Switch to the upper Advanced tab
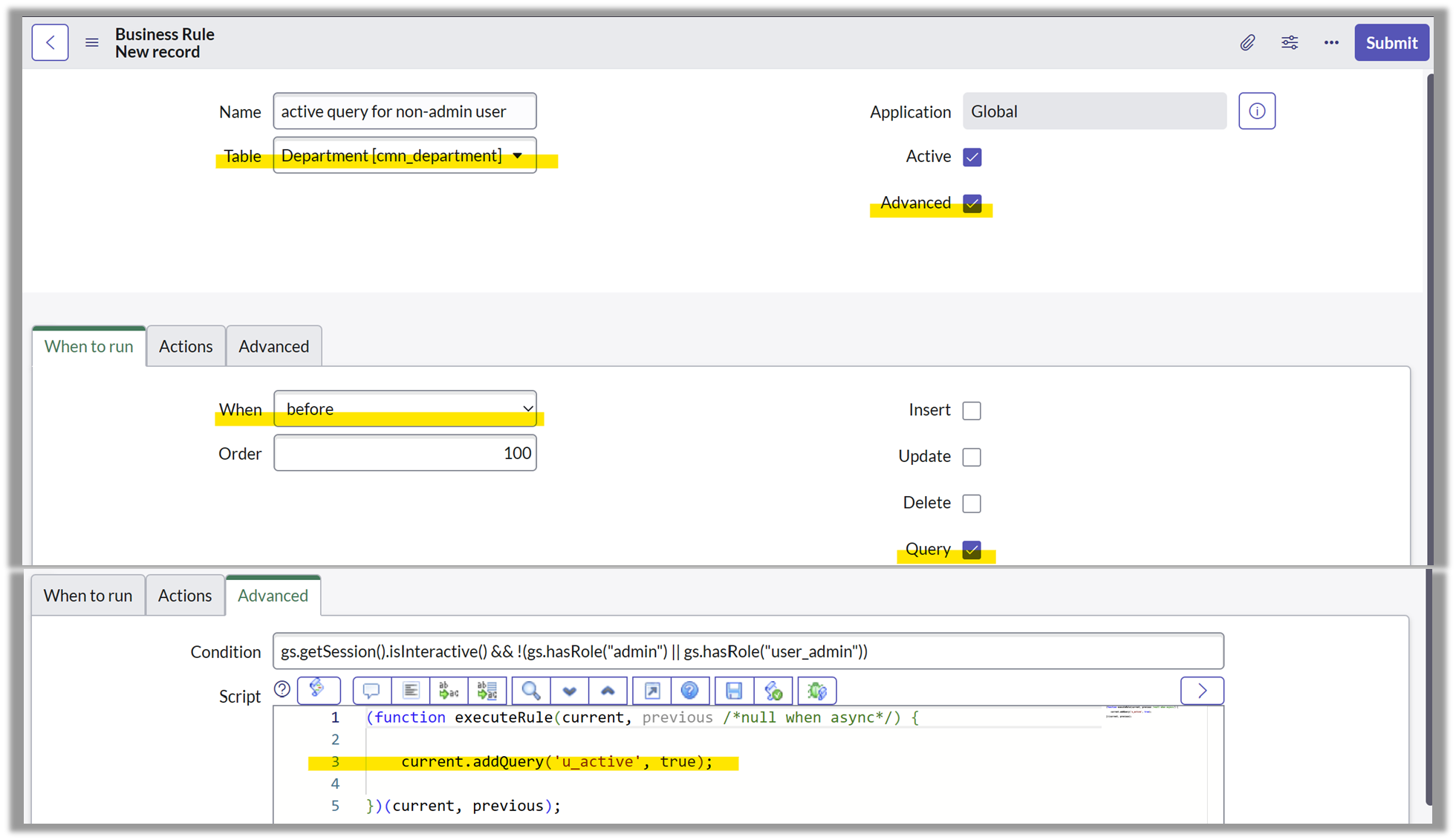The height and width of the screenshot is (840, 1456). [273, 346]
